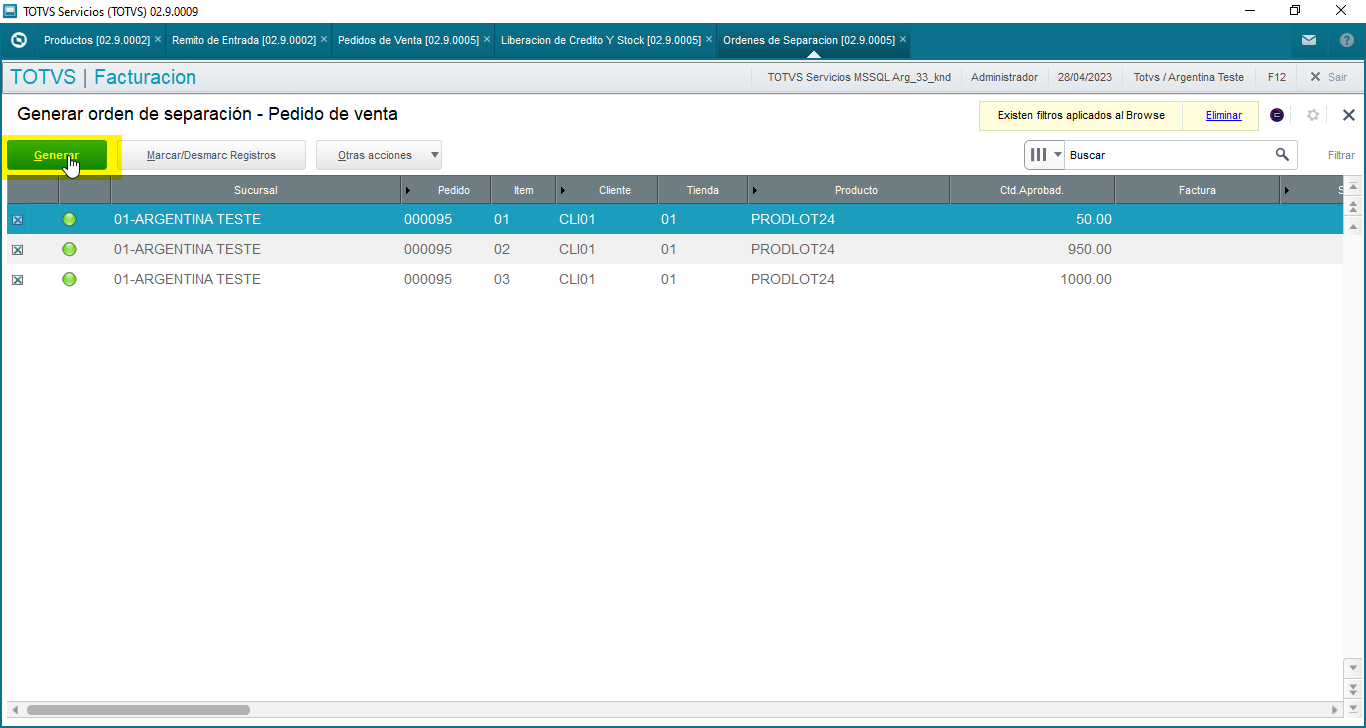Toggle checkbox for item 01 row
The width and height of the screenshot is (1366, 728).
[17, 220]
